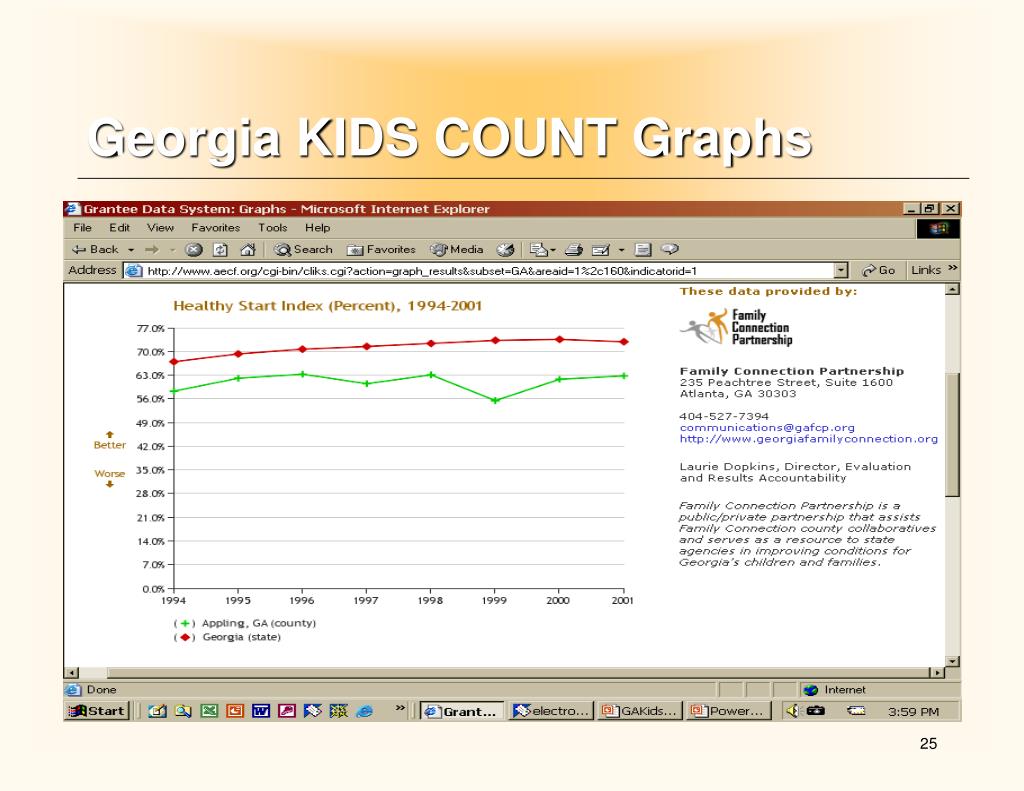The height and width of the screenshot is (791, 1024).
Task: Click the communications@gafcp.org email link
Action: 767,427
